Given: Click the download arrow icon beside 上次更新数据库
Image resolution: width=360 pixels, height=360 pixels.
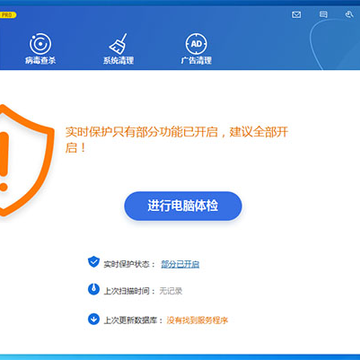Looking at the screenshot, I should click(x=94, y=319).
